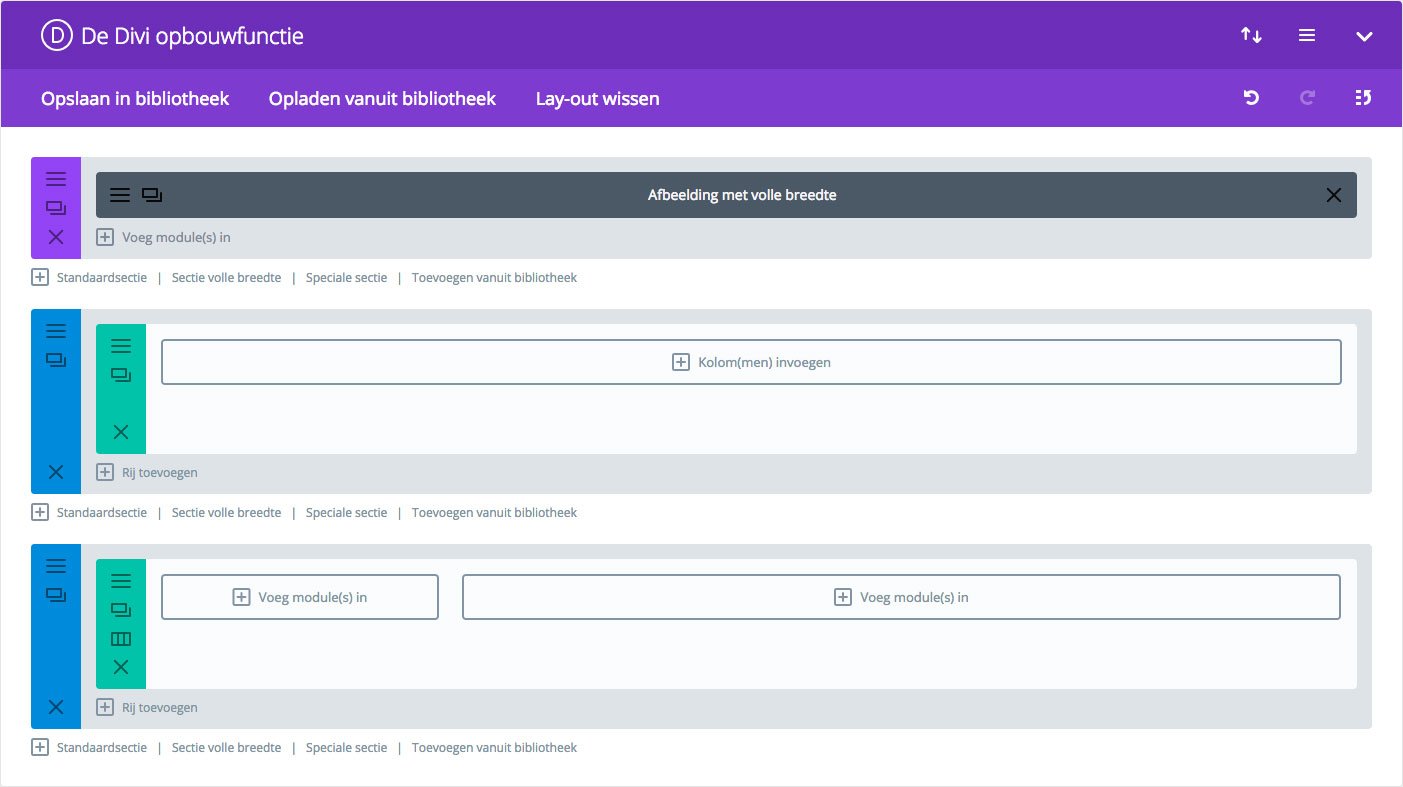Select the Afbeelding met volle breedte module bar

[x=726, y=195]
